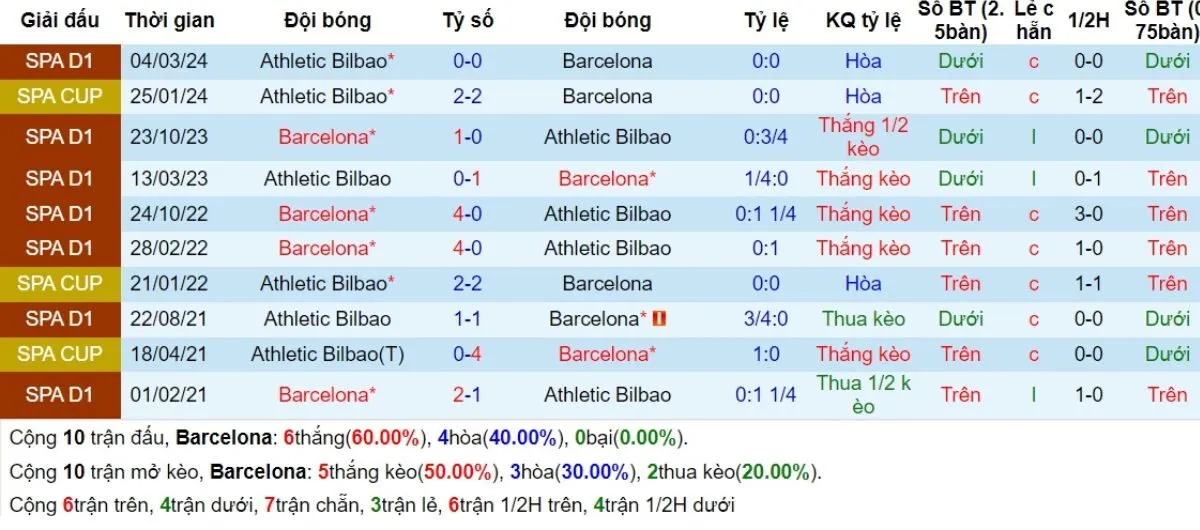
Task: Click the 0-4 score link
Action: (x=467, y=354)
